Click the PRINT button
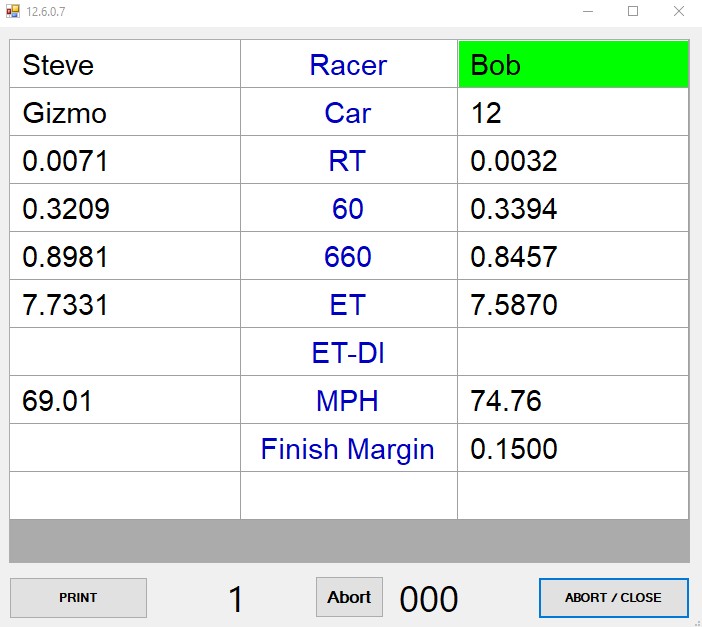The width and height of the screenshot is (702, 627). pos(78,597)
